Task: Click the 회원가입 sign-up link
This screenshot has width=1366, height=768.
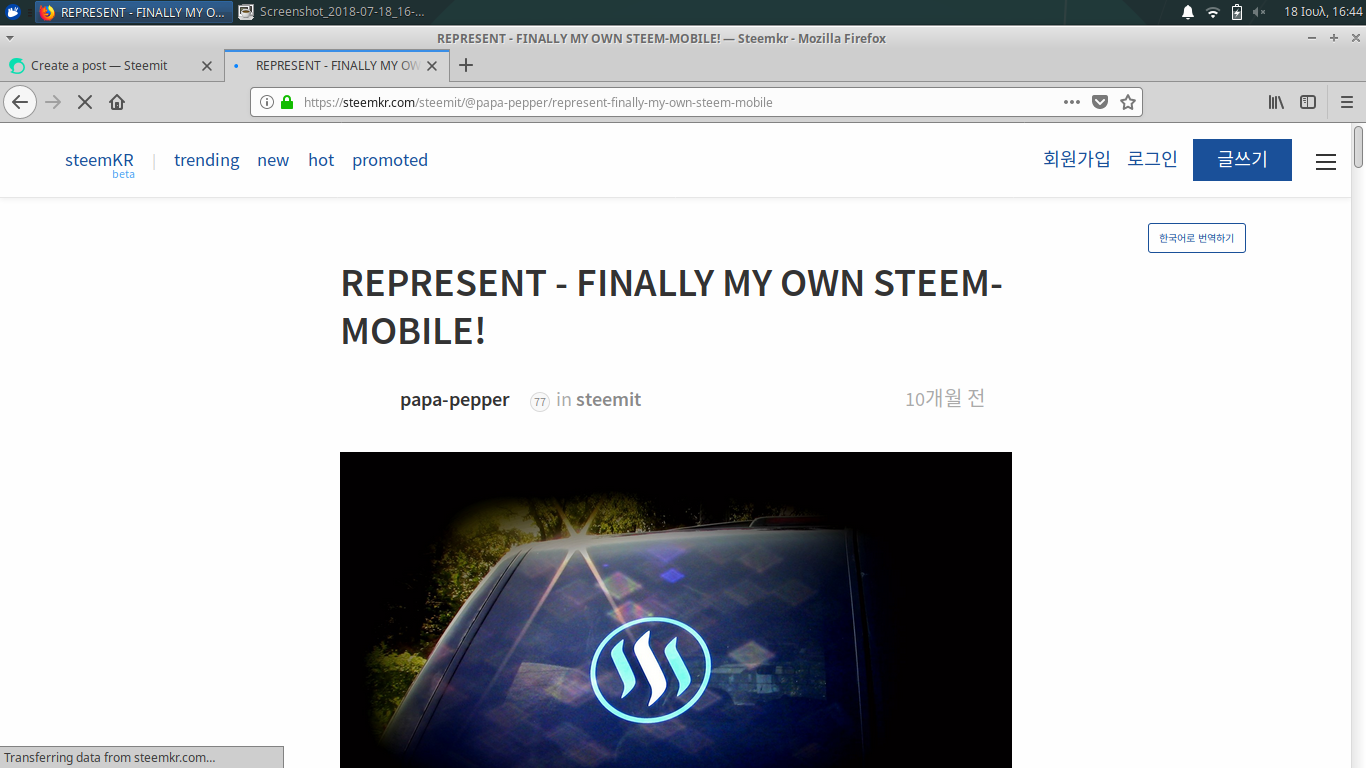Action: (x=1077, y=159)
